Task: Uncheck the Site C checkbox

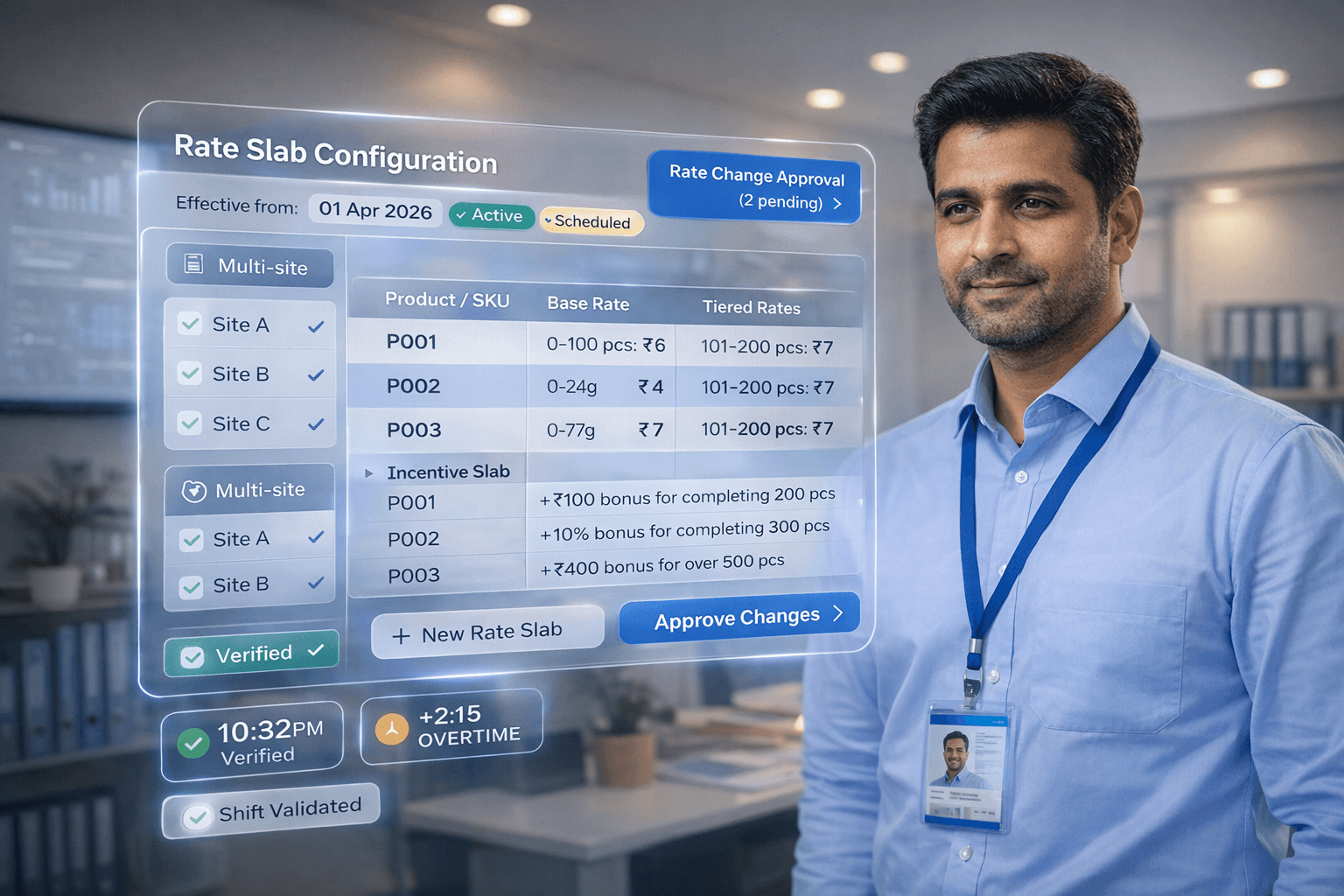Action: (x=190, y=423)
